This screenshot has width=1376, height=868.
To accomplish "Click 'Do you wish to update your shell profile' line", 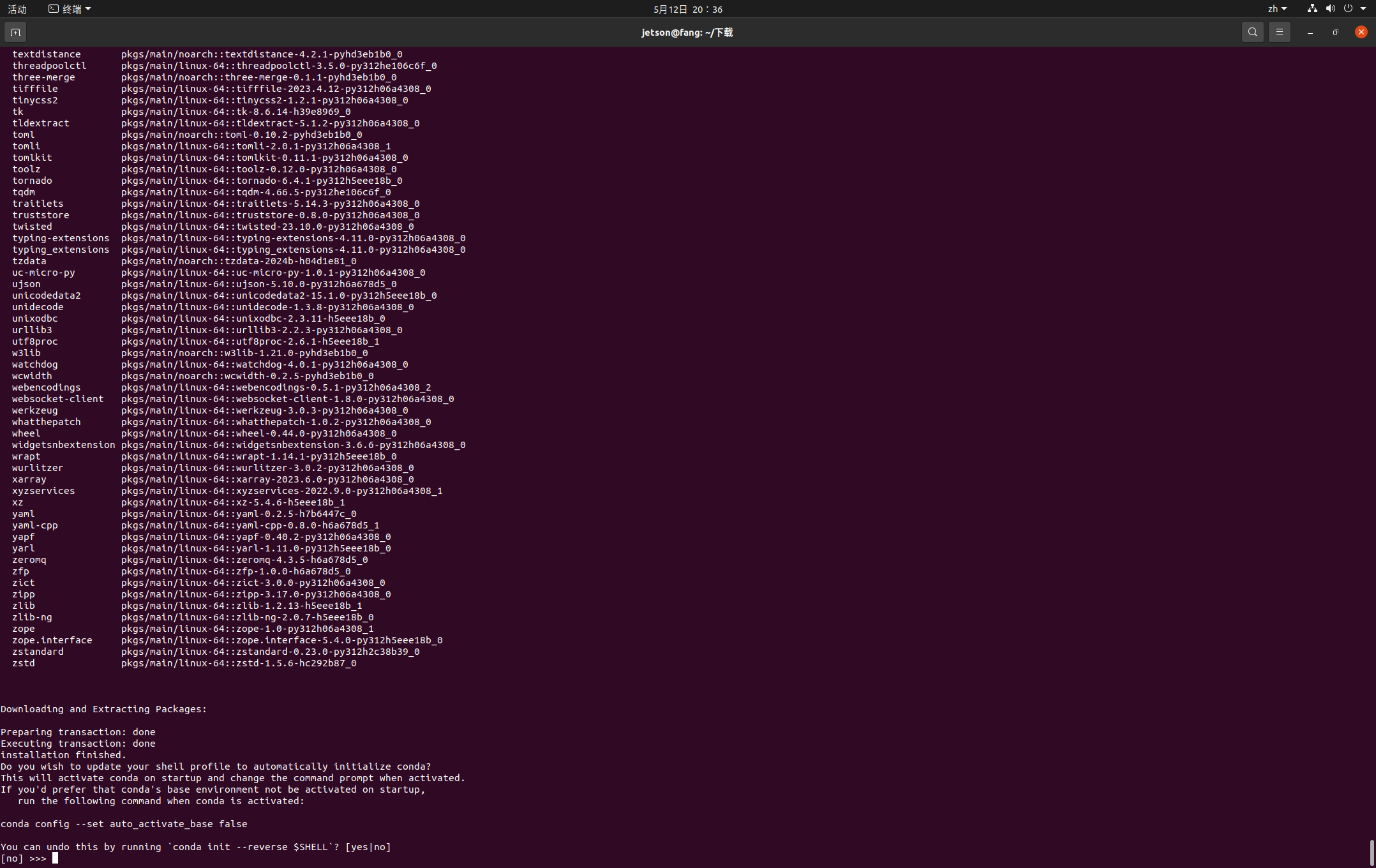I will click(216, 767).
